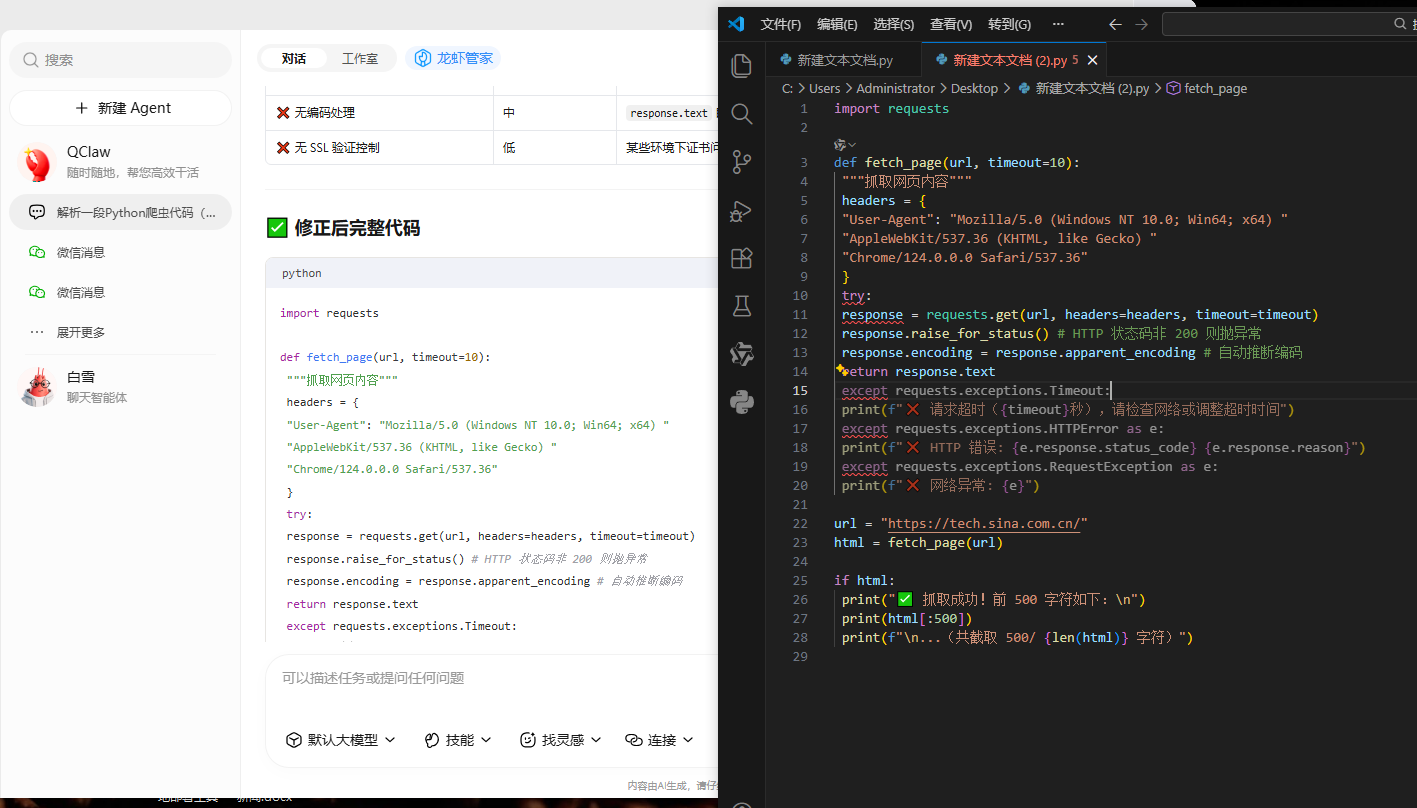Open the ellipsis overflow menu in VS Code
Screen dimensions: 1417x808
1058,24
